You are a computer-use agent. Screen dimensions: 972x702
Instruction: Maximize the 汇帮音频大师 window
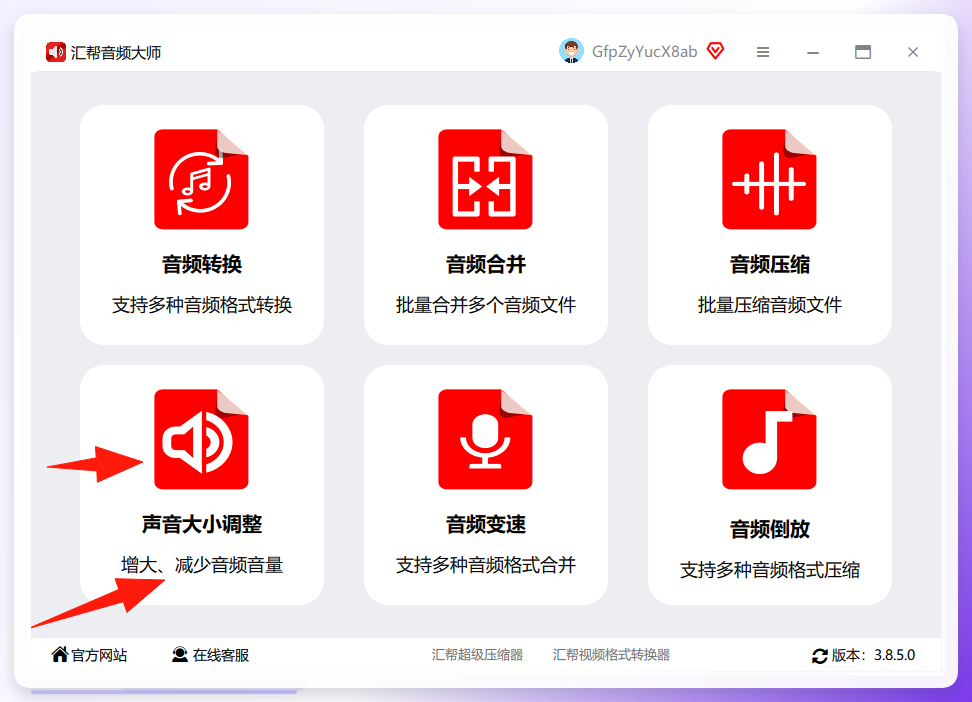pyautogui.click(x=863, y=52)
